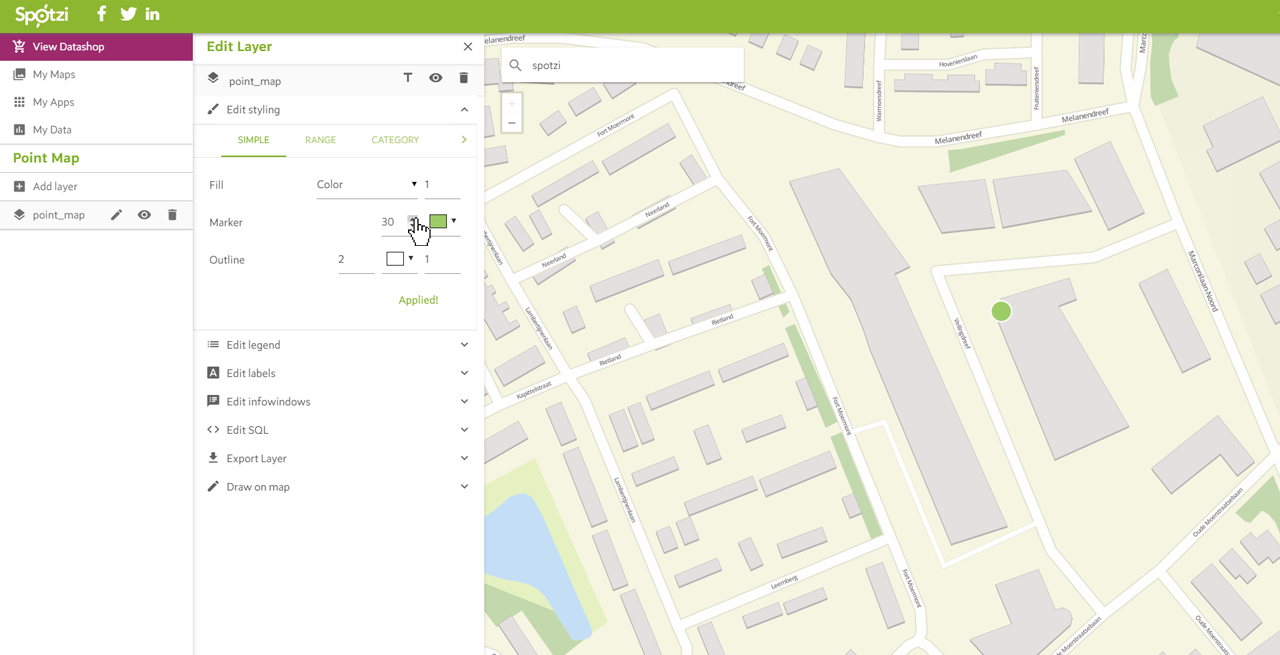1280x655 pixels.
Task: Toggle layer visibility eye in Edit Layer header
Action: 436,78
